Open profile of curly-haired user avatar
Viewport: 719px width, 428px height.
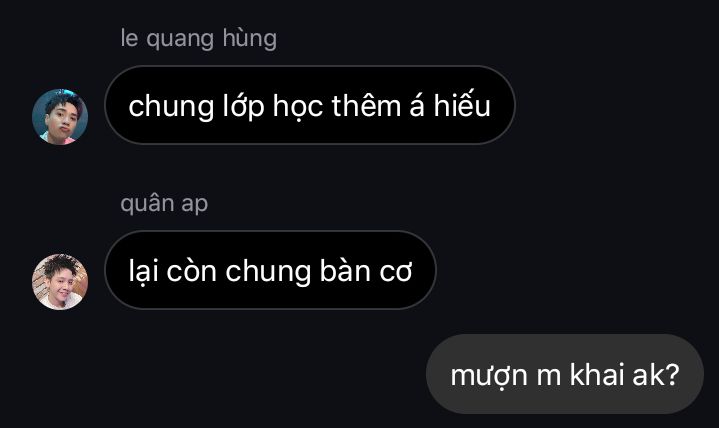click(60, 282)
